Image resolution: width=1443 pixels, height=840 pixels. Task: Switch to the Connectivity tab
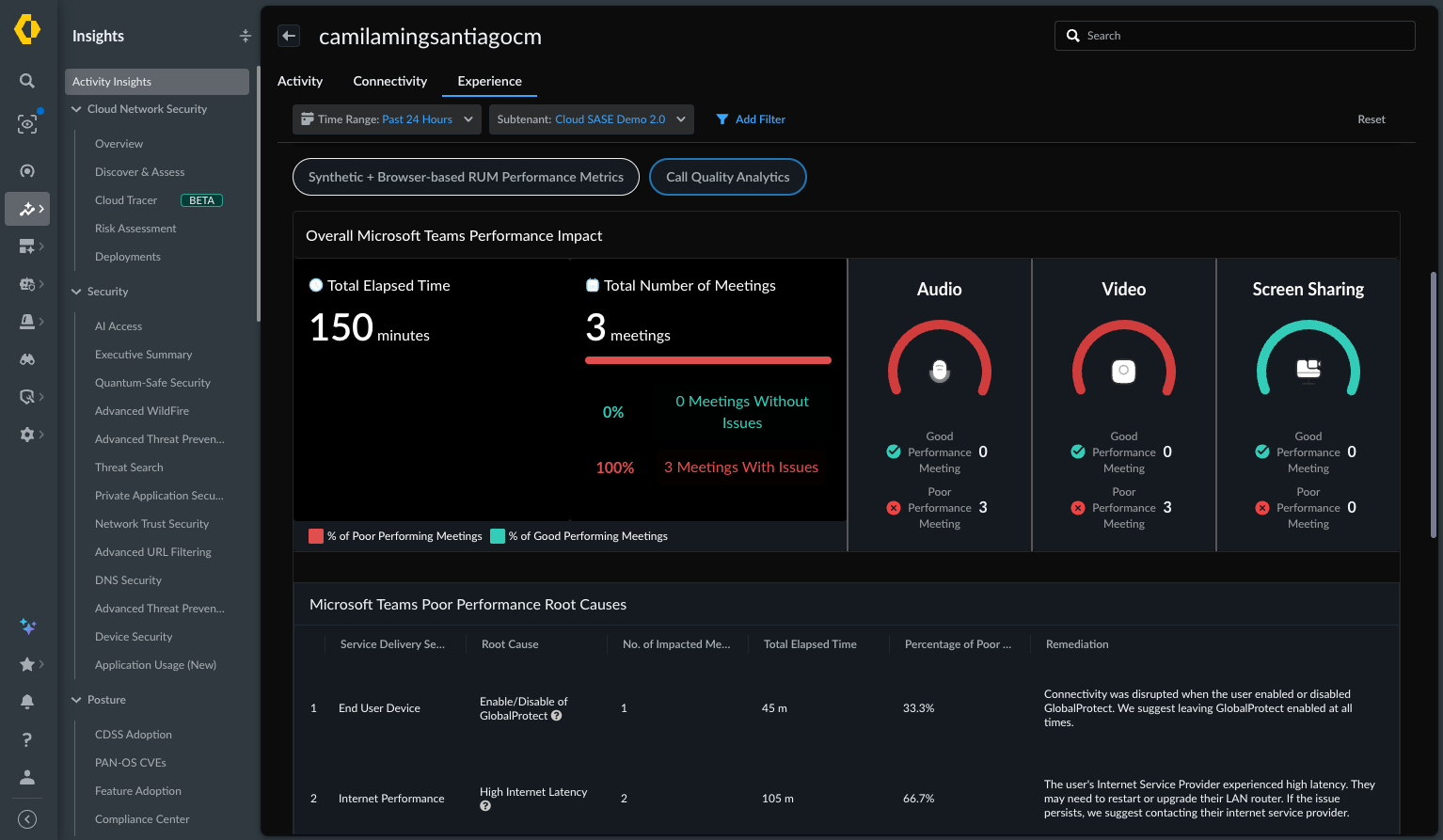point(389,81)
